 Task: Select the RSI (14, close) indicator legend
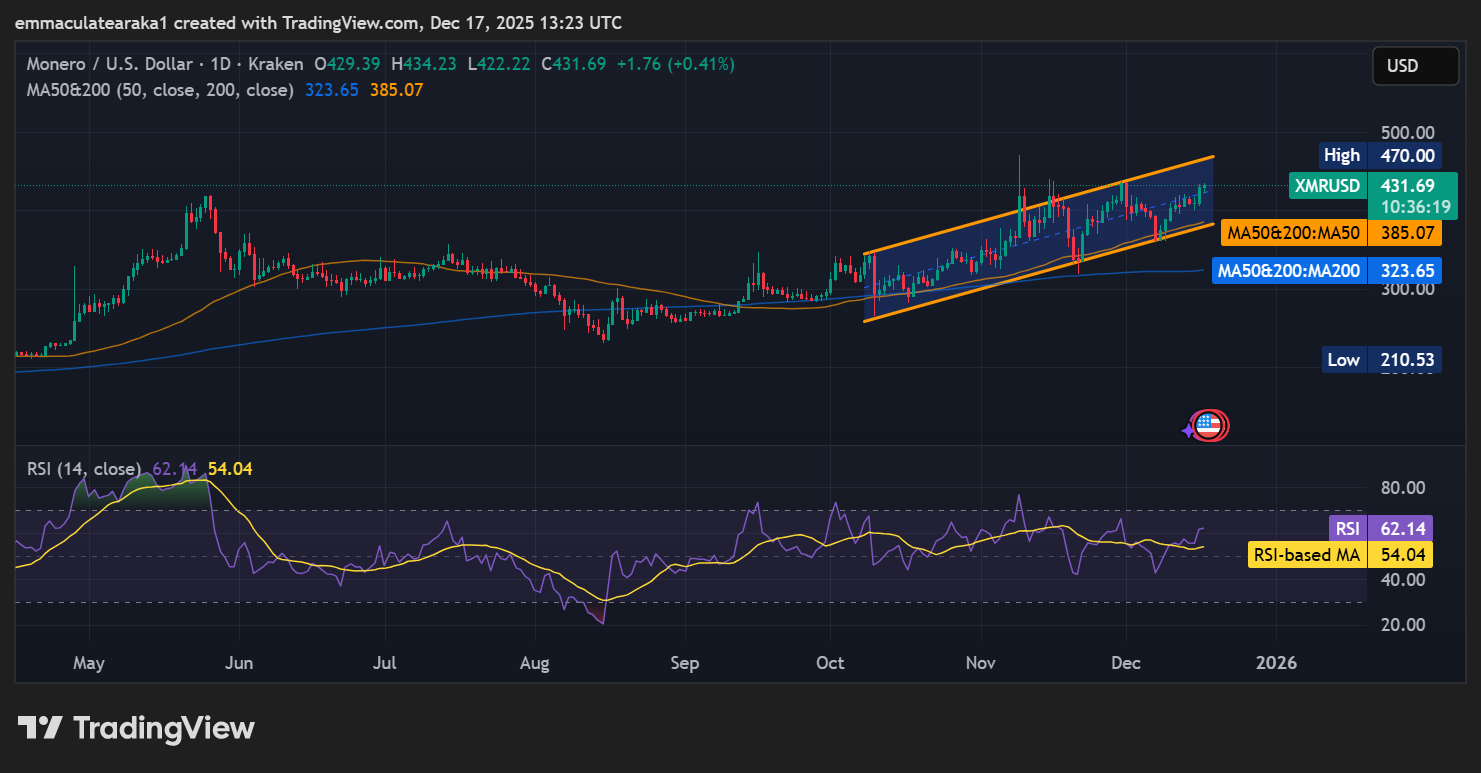coord(84,469)
